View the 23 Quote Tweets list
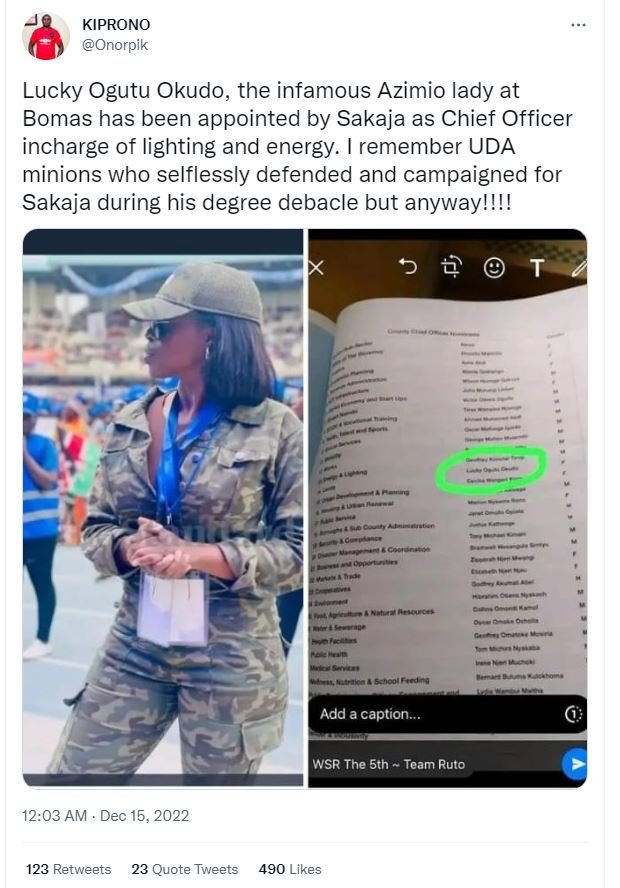The height and width of the screenshot is (888, 620). coord(185,869)
